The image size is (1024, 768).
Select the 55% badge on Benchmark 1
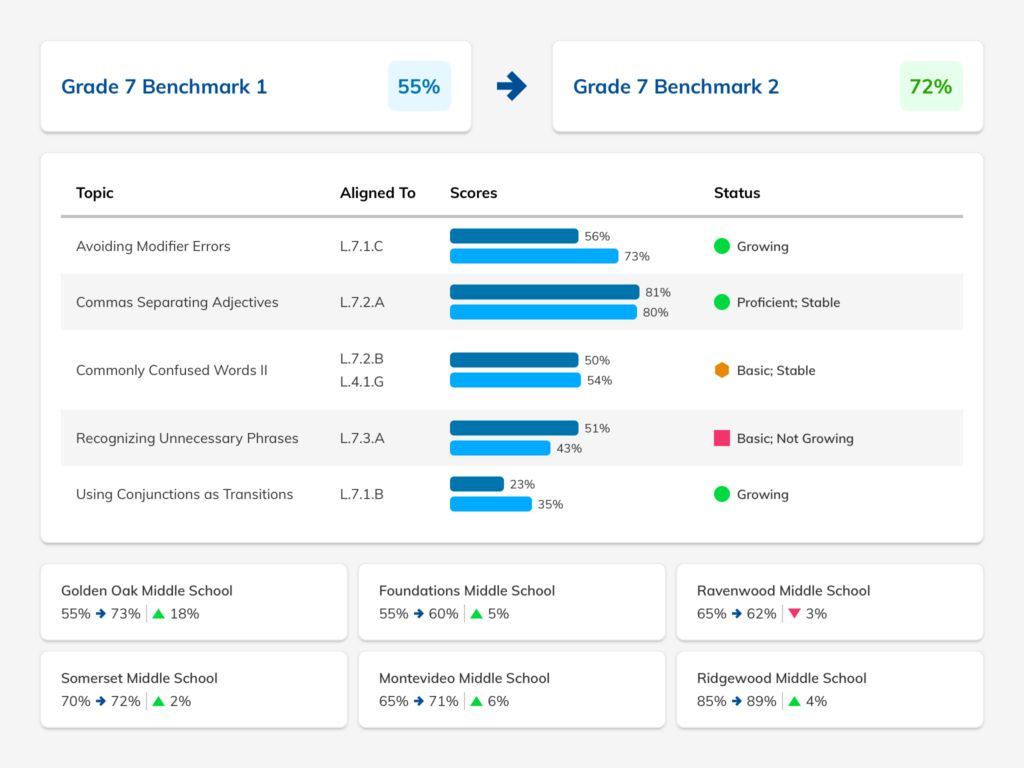419,86
